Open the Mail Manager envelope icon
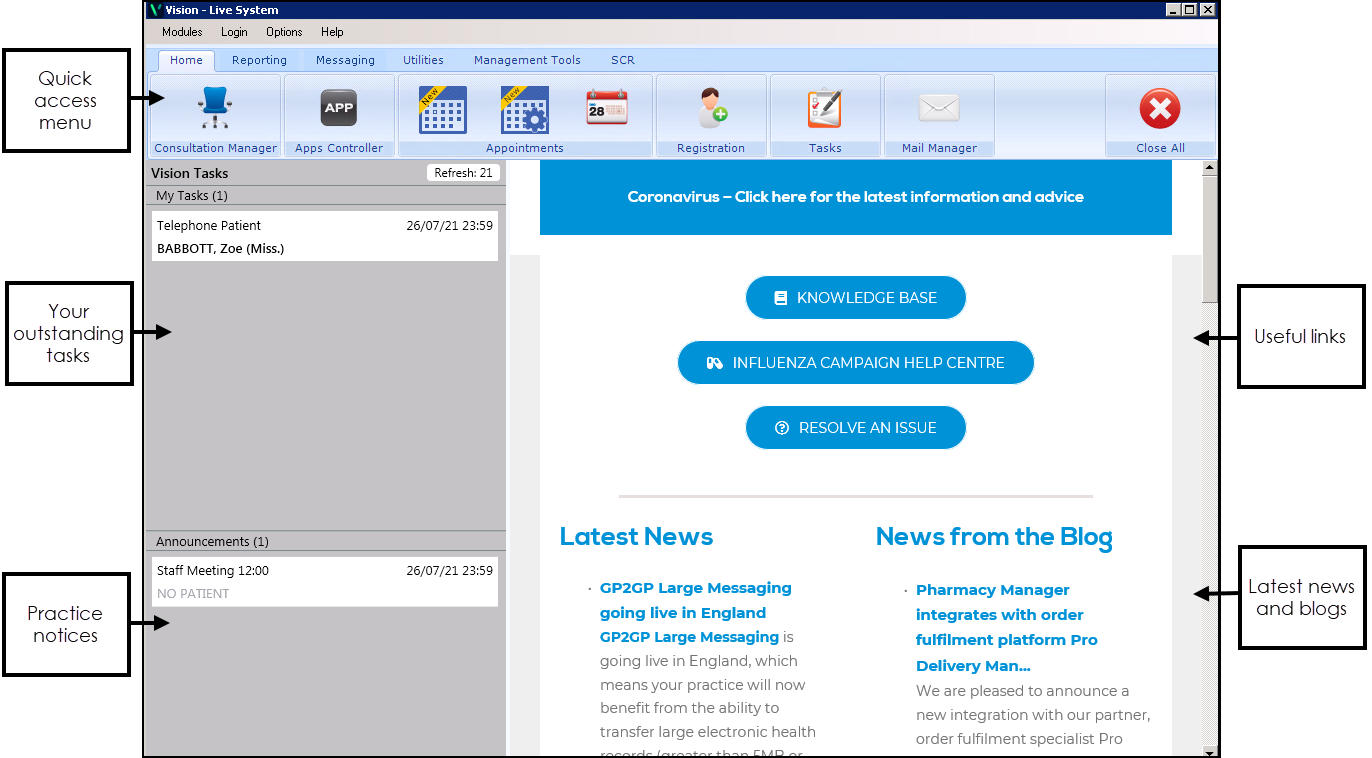1372x758 pixels. (939, 108)
